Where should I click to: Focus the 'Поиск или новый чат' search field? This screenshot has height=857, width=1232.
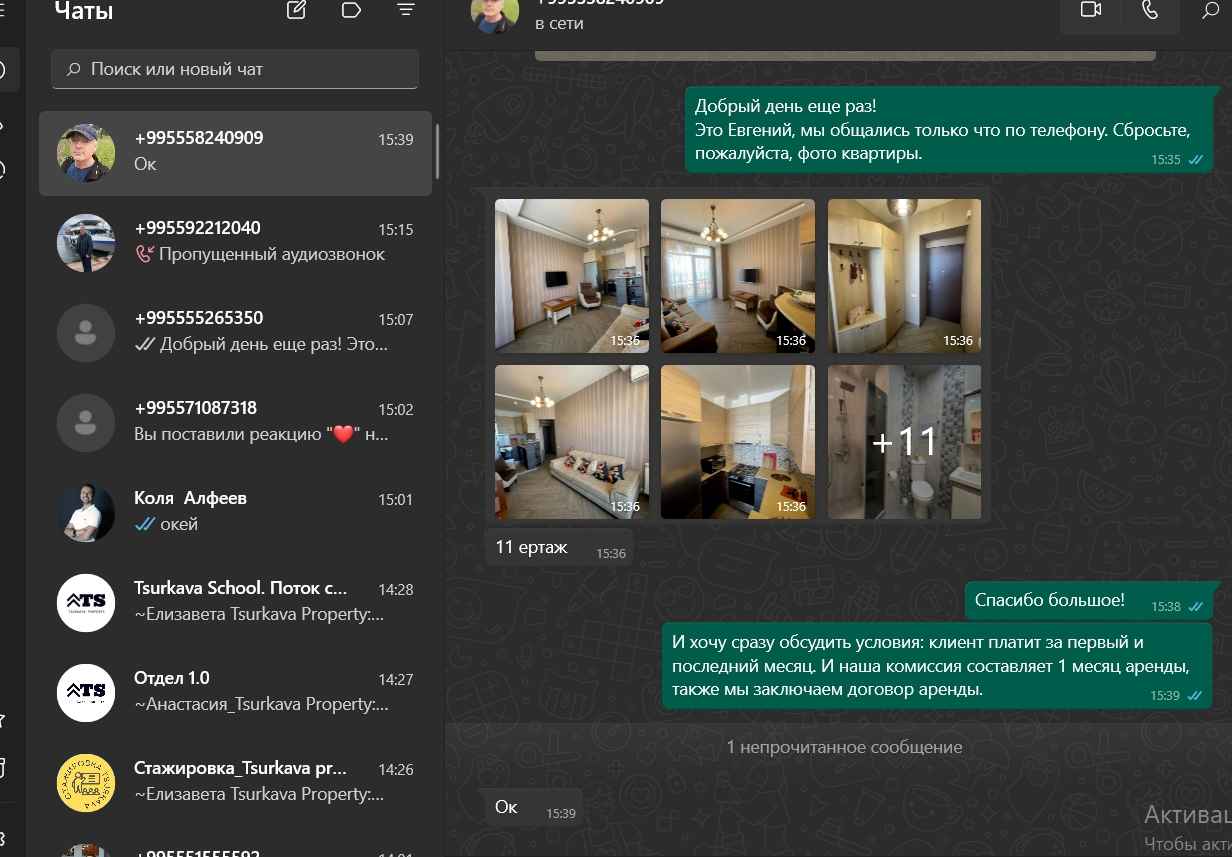click(x=235, y=70)
